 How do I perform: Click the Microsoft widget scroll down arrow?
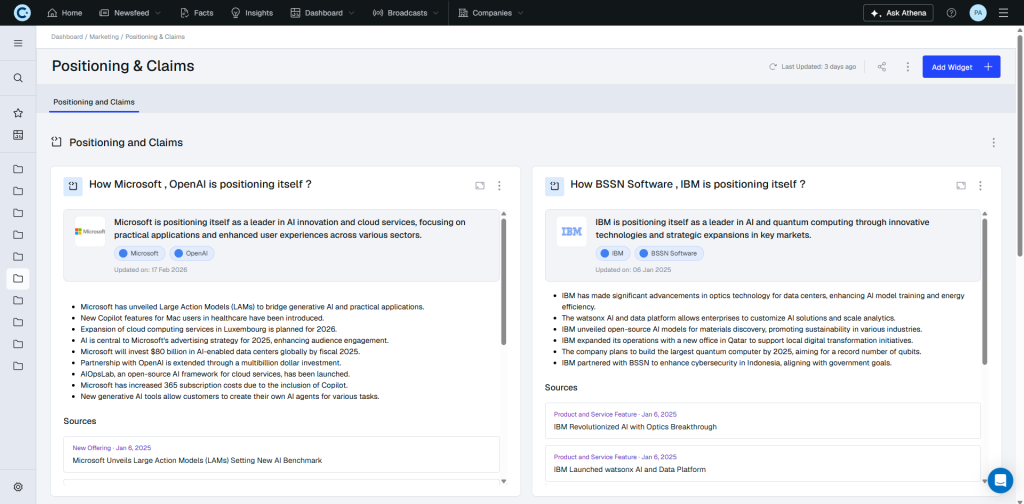point(504,481)
